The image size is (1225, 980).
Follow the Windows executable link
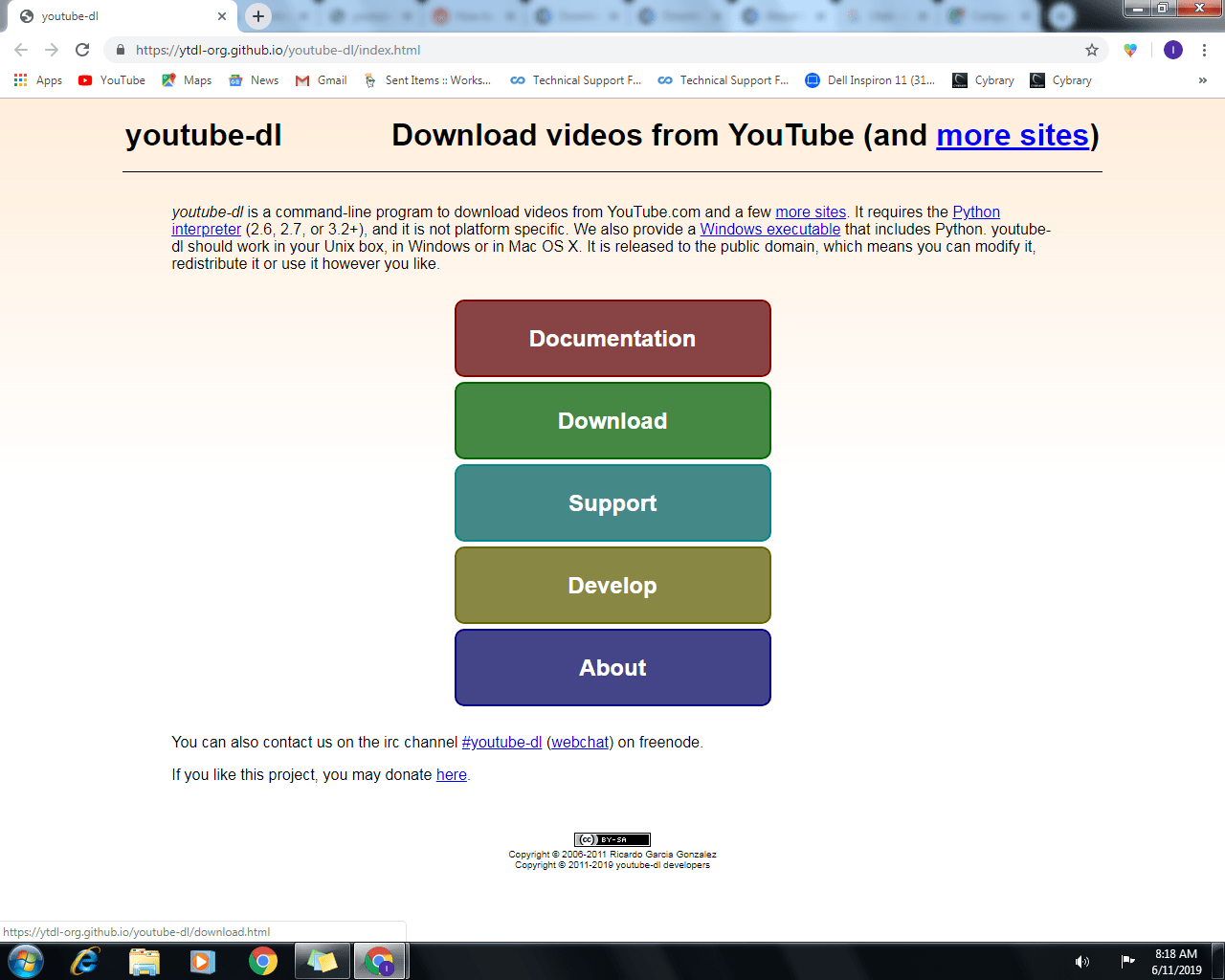tap(770, 229)
